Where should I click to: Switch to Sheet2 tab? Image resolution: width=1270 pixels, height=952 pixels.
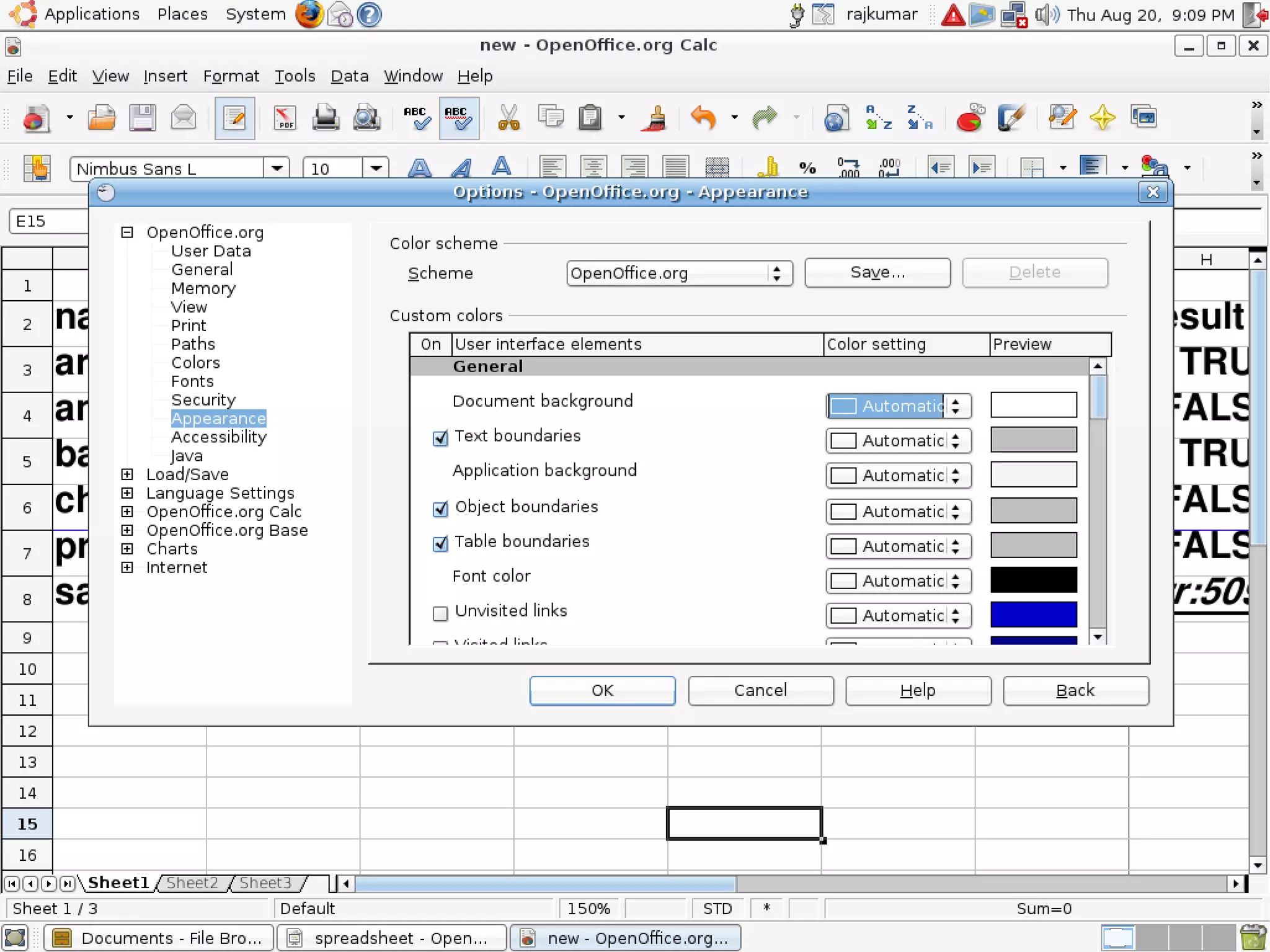click(x=192, y=883)
